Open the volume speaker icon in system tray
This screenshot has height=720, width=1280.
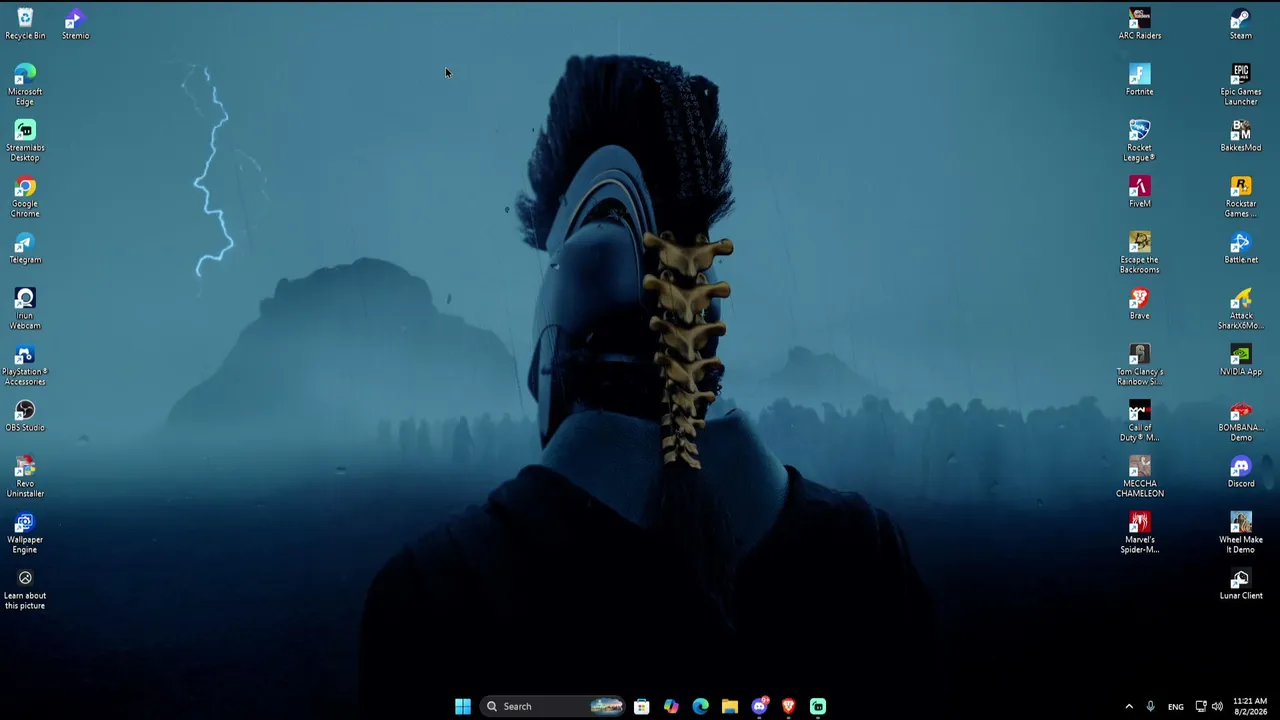tap(1217, 706)
